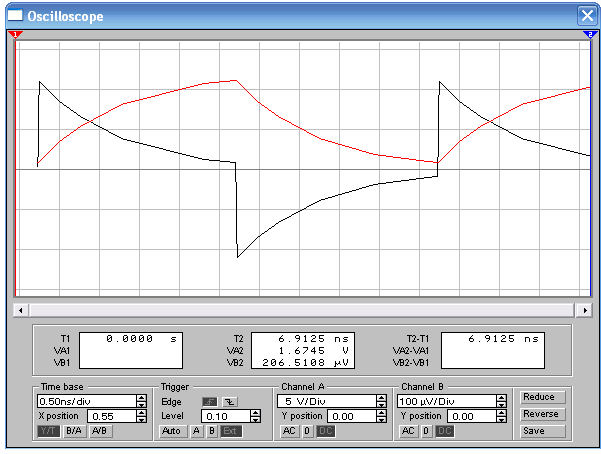The image size is (601, 454).
Task: Click the T2 value 6.9125 ns
Action: tap(314, 339)
